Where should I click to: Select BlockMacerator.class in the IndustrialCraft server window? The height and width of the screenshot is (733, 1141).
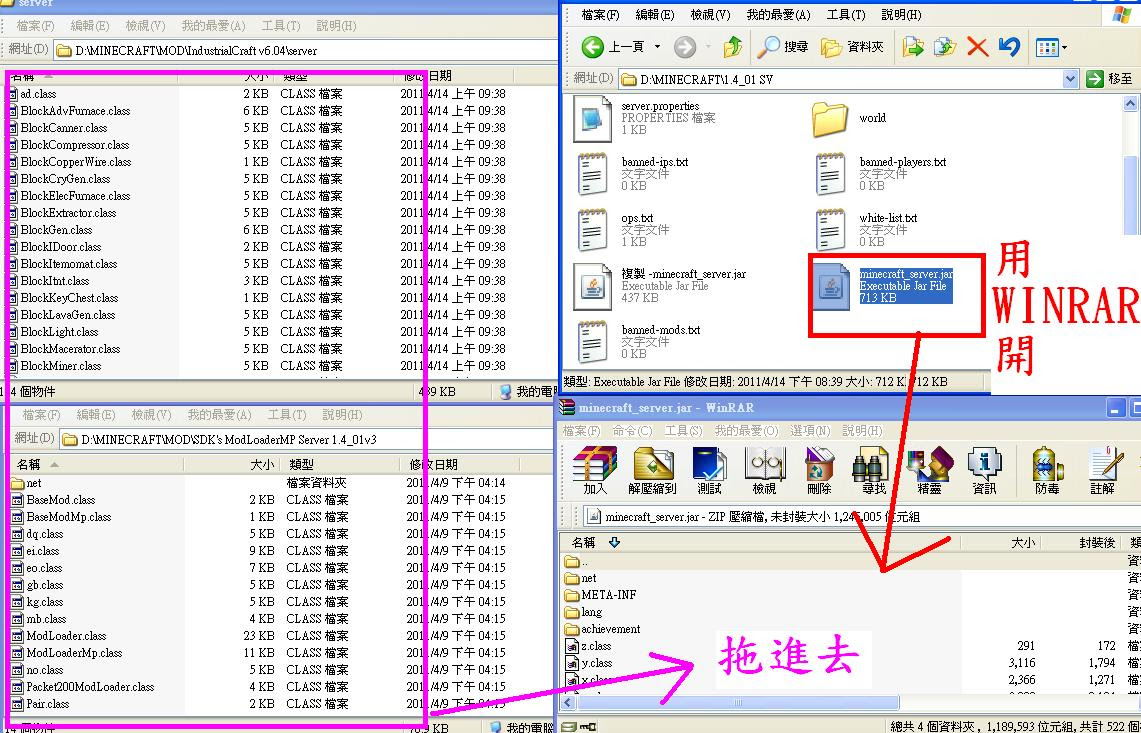tap(64, 349)
